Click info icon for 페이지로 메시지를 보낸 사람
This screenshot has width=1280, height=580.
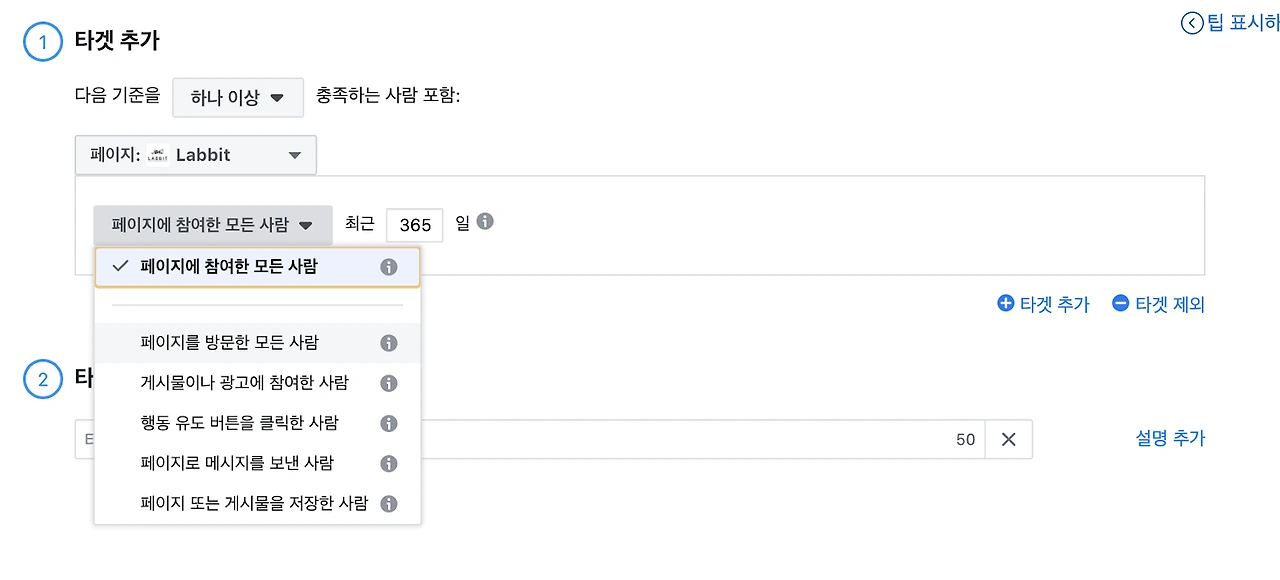(x=389, y=463)
